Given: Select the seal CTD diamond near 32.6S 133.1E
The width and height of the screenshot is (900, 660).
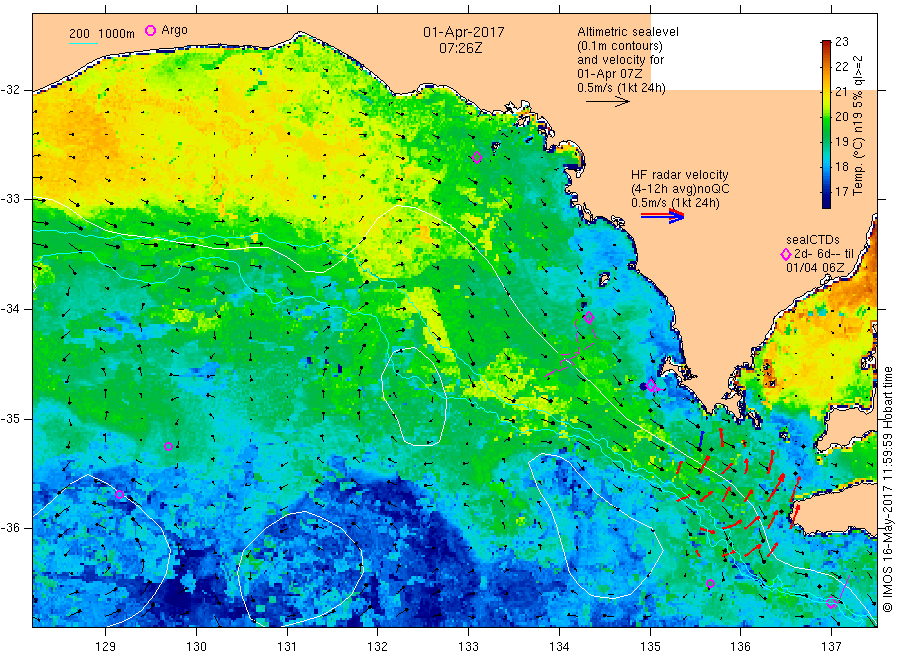Looking at the screenshot, I should click(x=477, y=157).
